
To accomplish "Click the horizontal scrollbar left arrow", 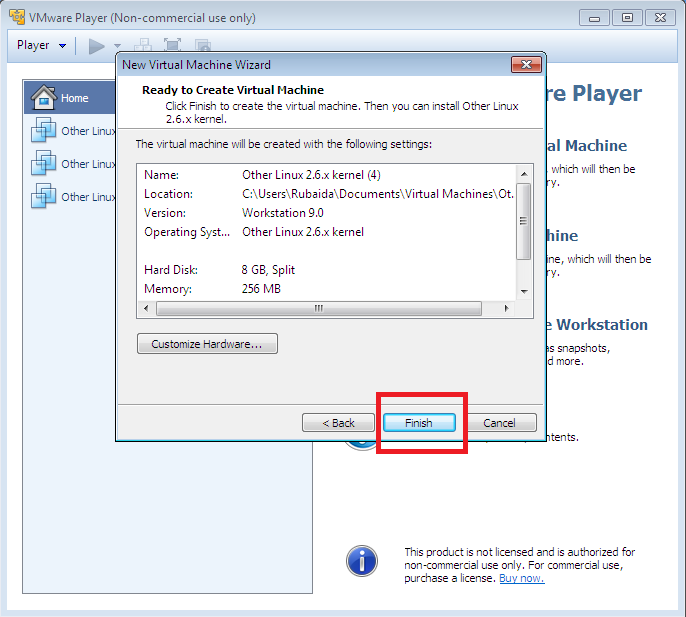I will (x=146, y=308).
